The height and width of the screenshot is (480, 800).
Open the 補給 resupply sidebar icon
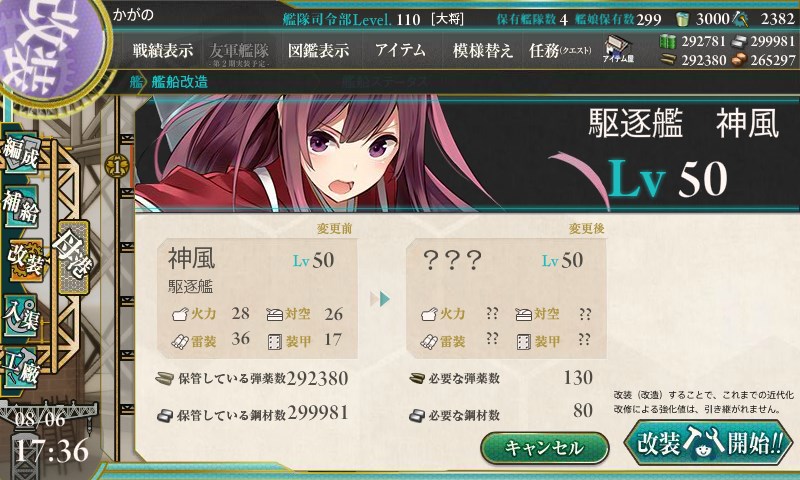20,205
